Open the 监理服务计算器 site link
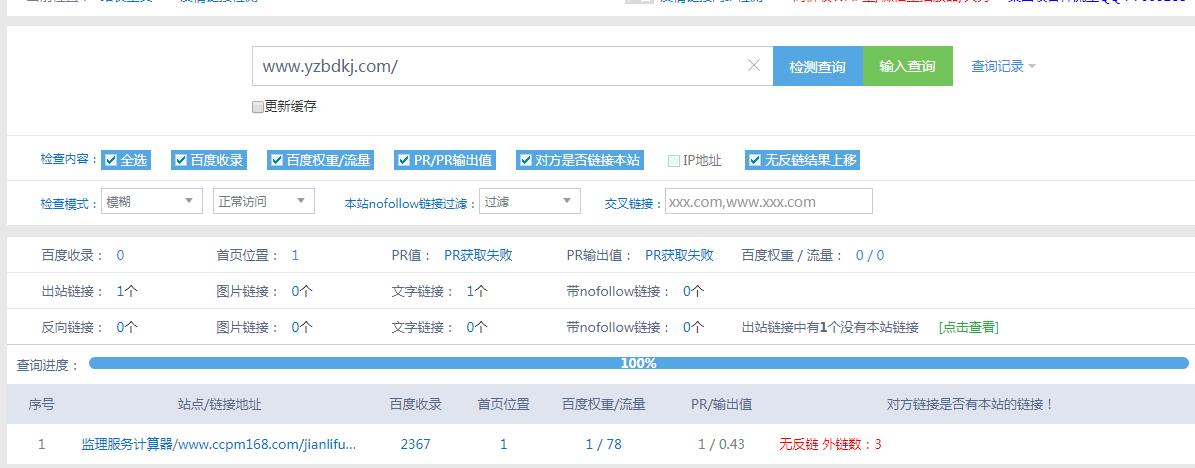 (x=218, y=444)
